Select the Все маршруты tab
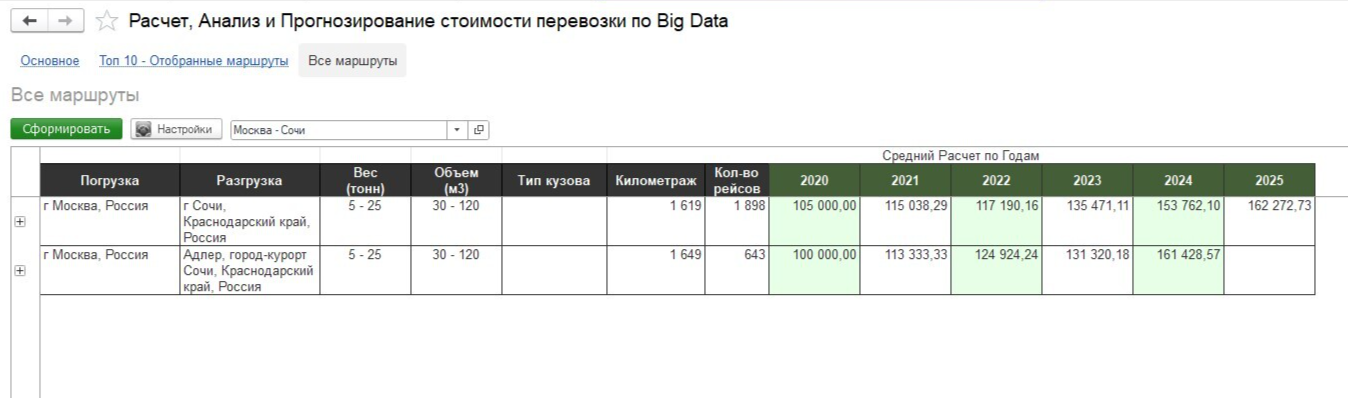Screen dimensions: 1348x398 pyautogui.click(x=352, y=61)
